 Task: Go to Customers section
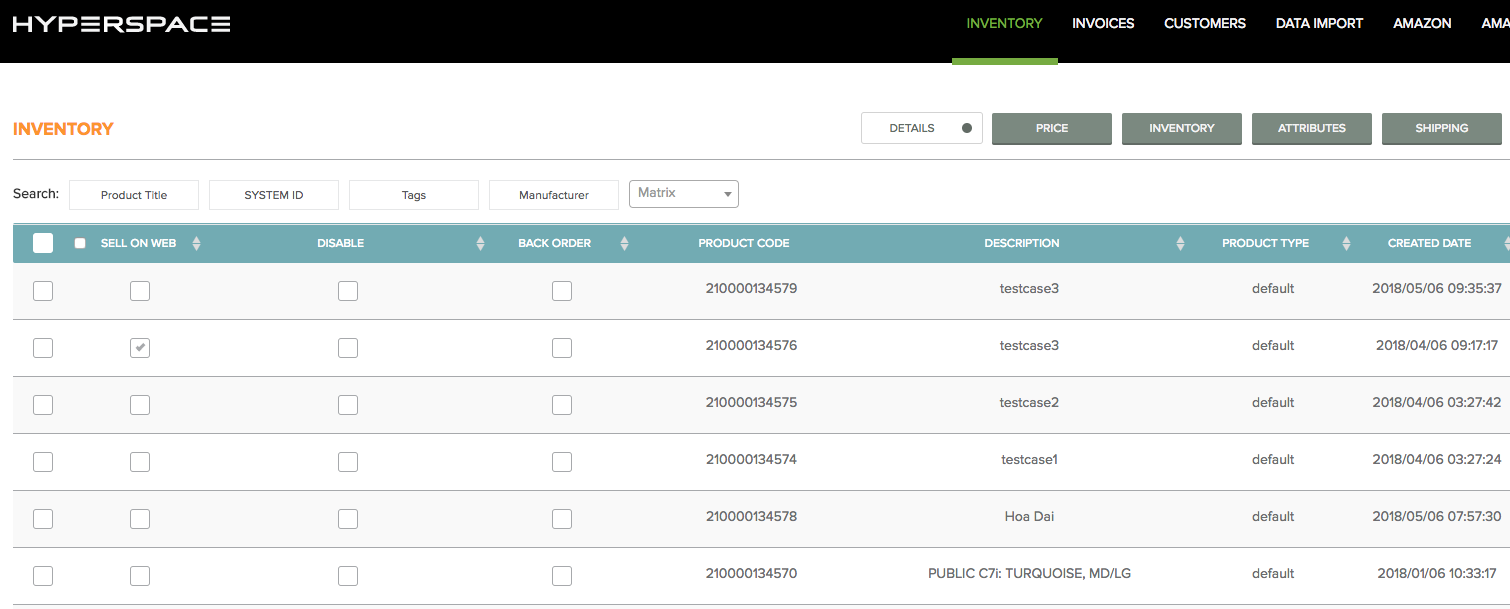coord(1205,23)
